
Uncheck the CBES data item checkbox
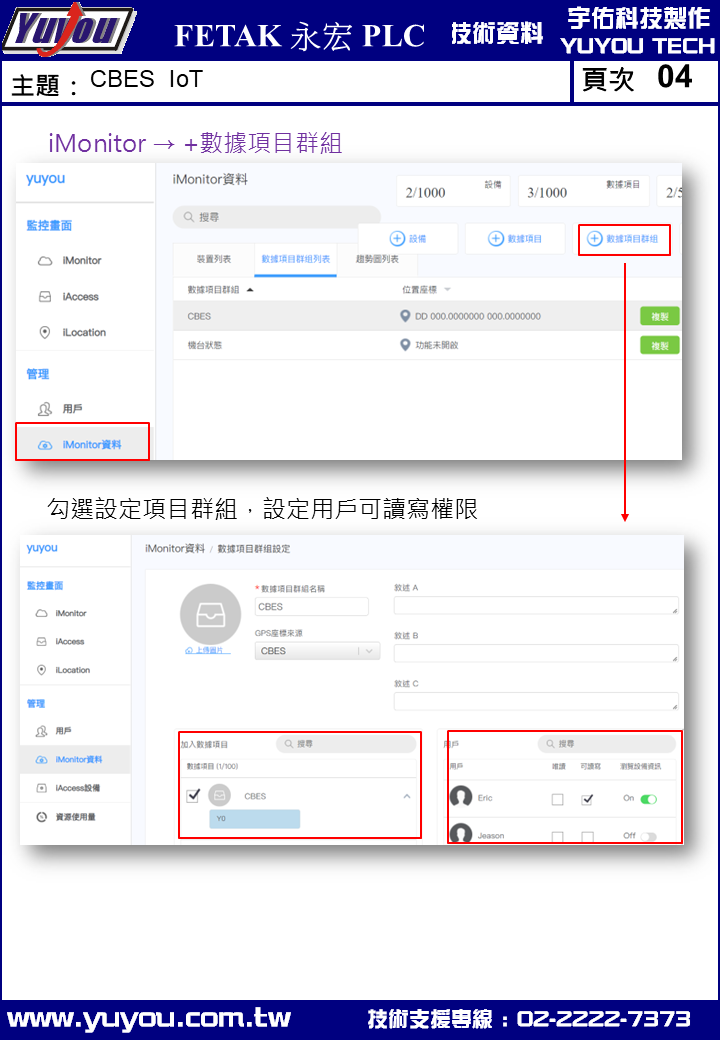pyautogui.click(x=194, y=795)
